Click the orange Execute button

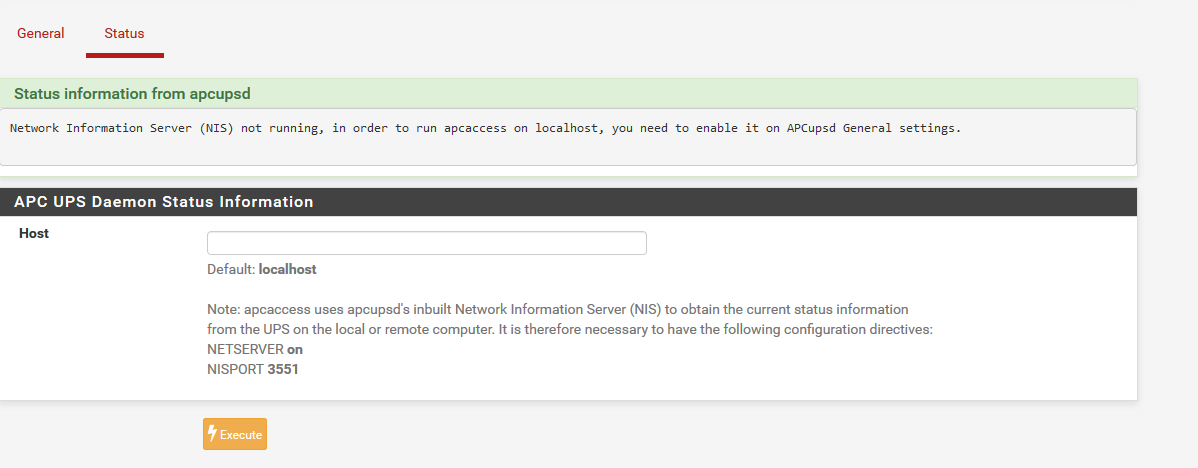(x=235, y=434)
